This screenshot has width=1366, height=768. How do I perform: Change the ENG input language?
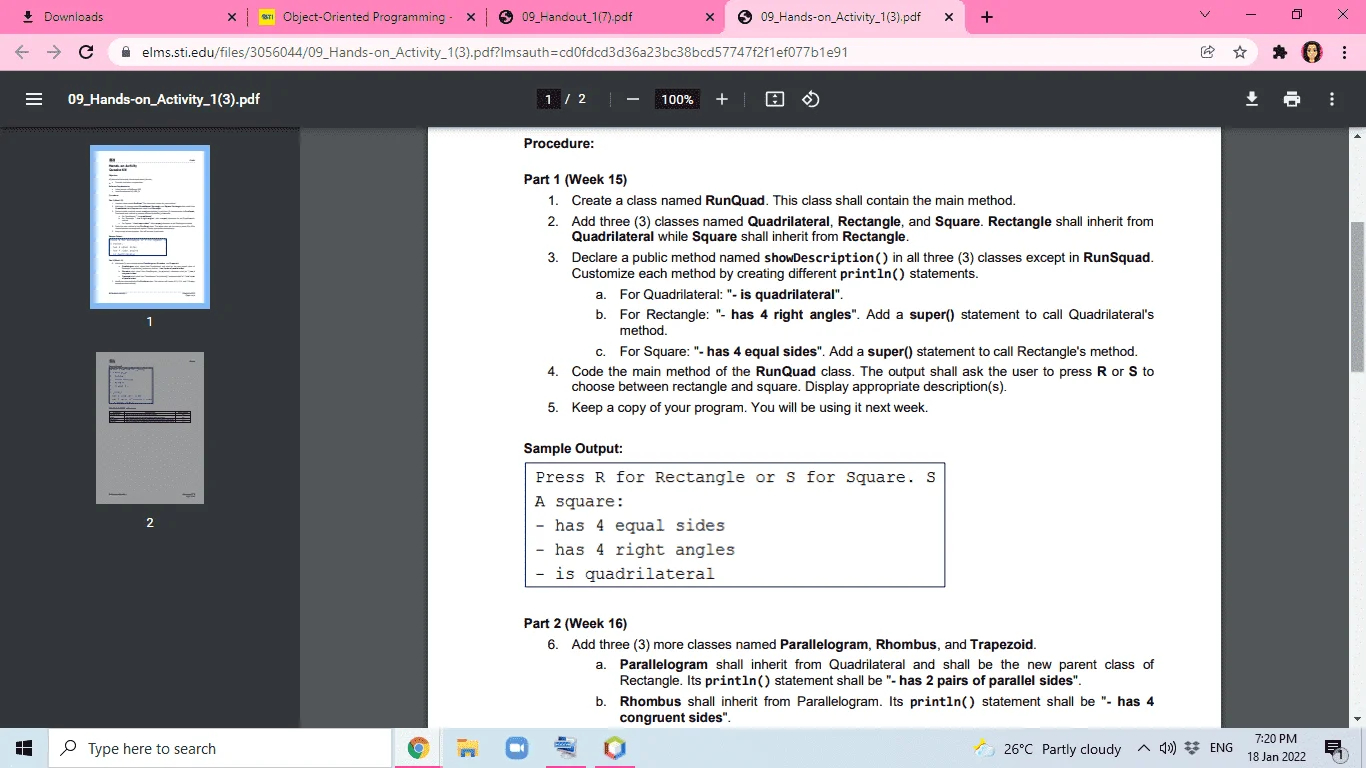(x=1221, y=749)
